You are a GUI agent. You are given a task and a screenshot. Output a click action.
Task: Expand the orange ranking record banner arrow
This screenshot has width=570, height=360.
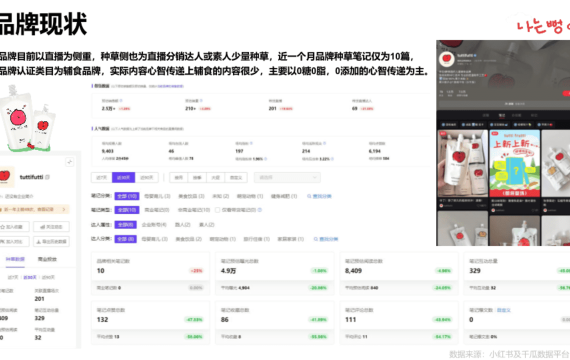64,209
